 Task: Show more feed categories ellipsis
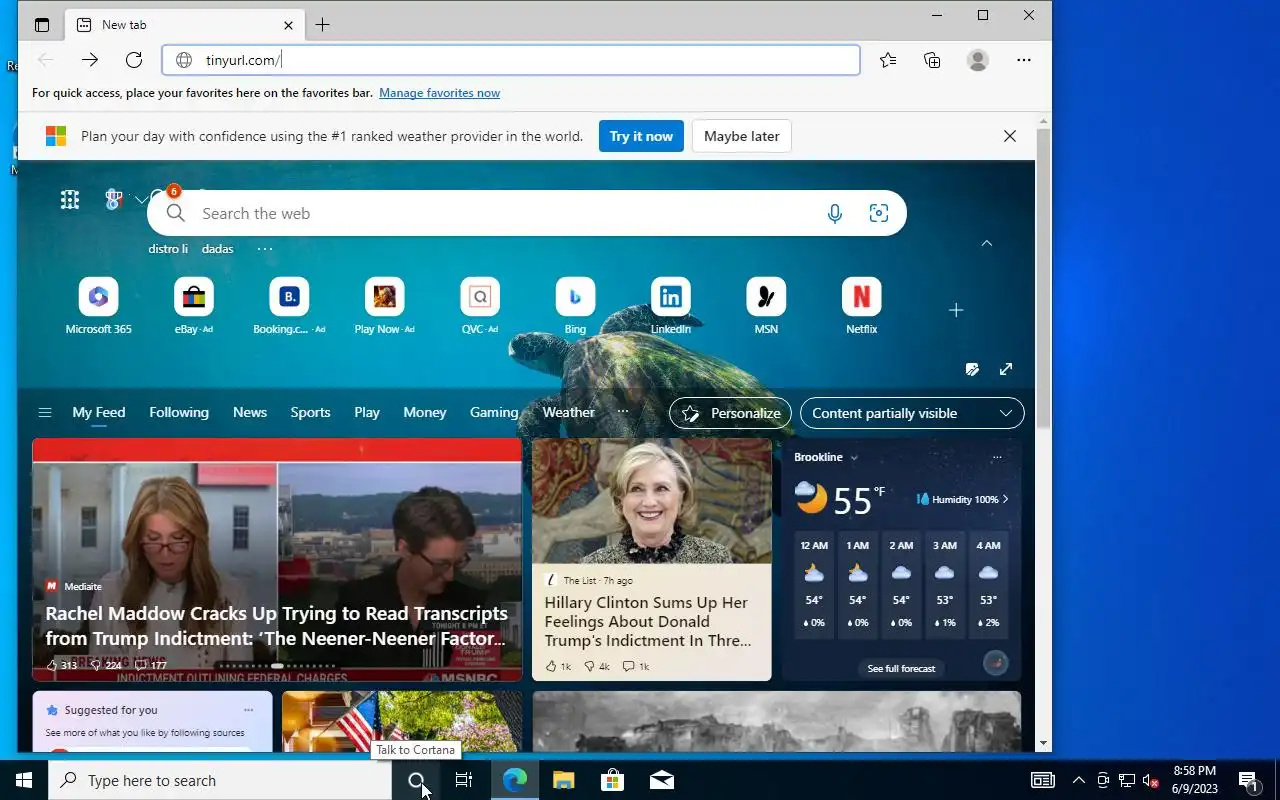click(x=623, y=412)
